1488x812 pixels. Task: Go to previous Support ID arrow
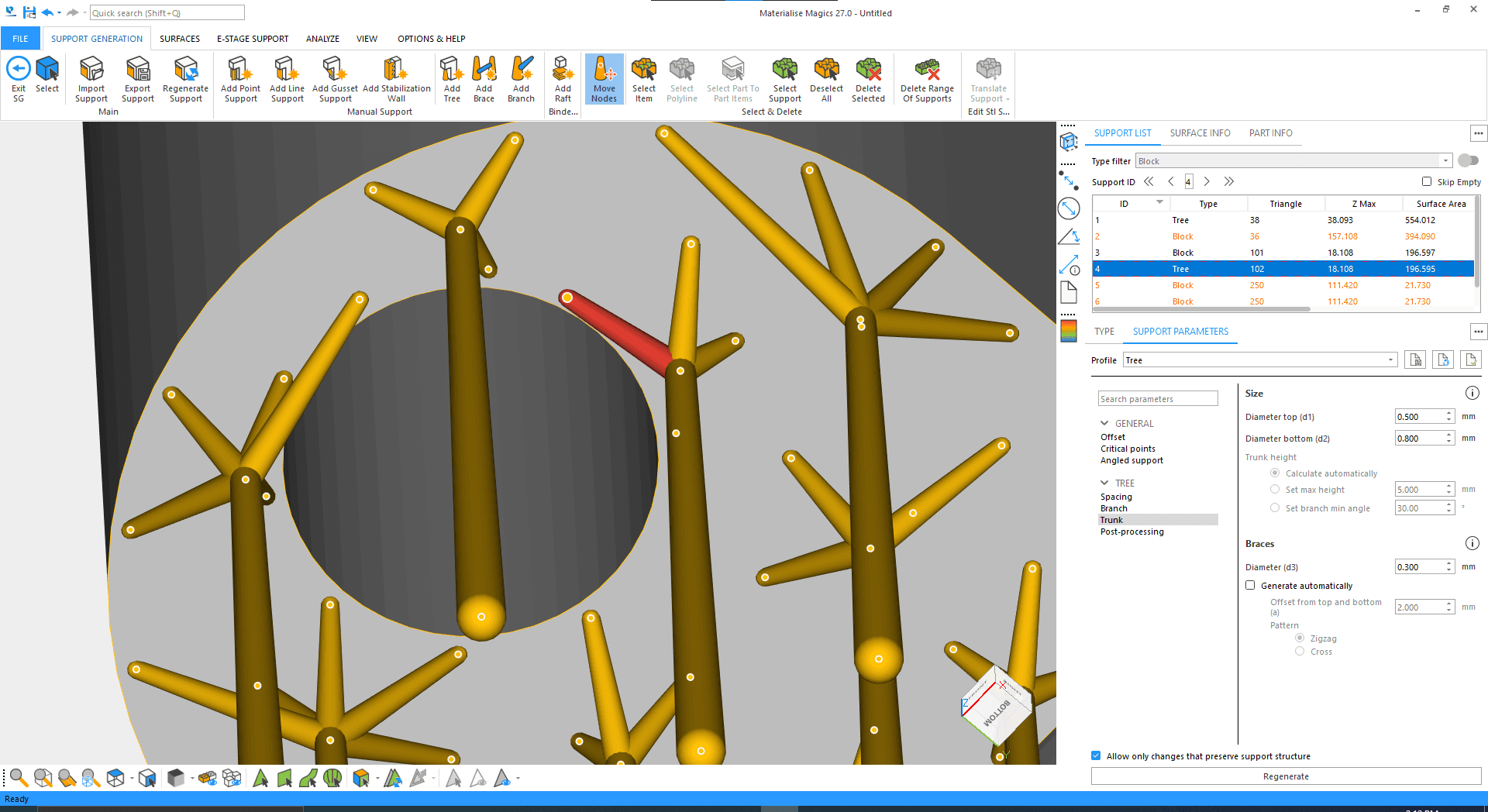pos(1170,181)
